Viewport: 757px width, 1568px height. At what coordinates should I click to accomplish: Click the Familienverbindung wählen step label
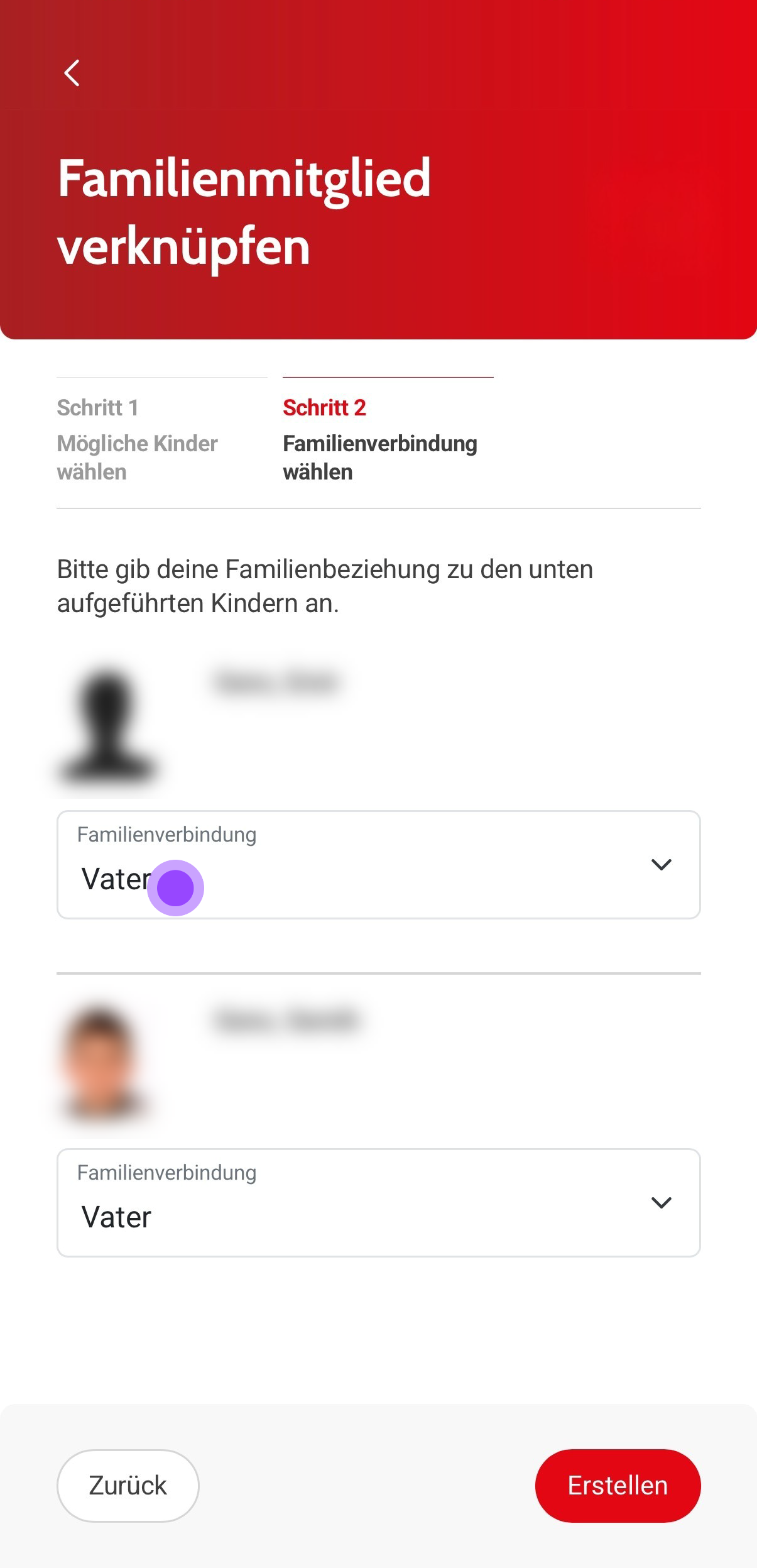point(379,458)
